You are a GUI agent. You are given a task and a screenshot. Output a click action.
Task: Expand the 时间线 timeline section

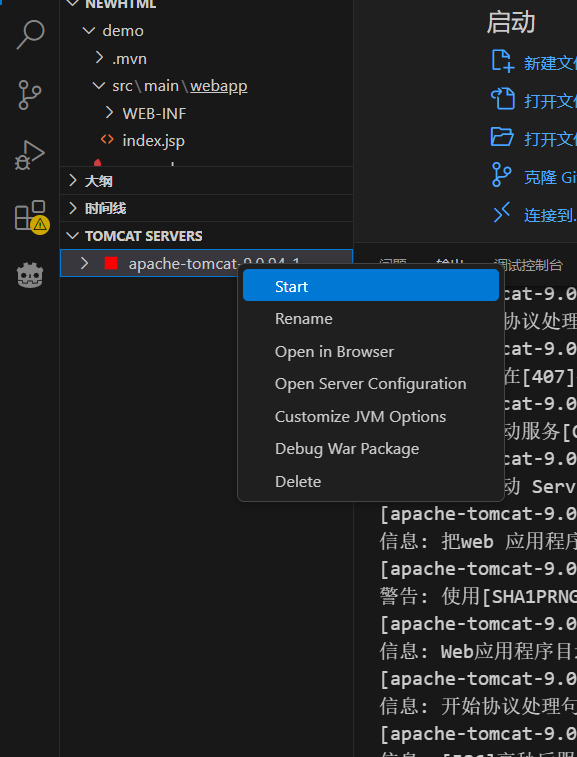pos(73,208)
